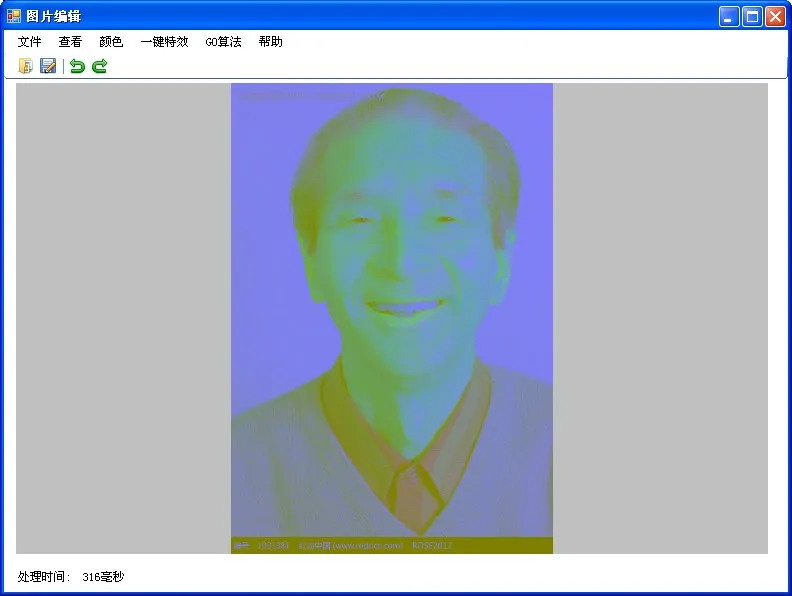Maximize the 图片编辑 window
Screen dimensions: 792x596
[752, 17]
